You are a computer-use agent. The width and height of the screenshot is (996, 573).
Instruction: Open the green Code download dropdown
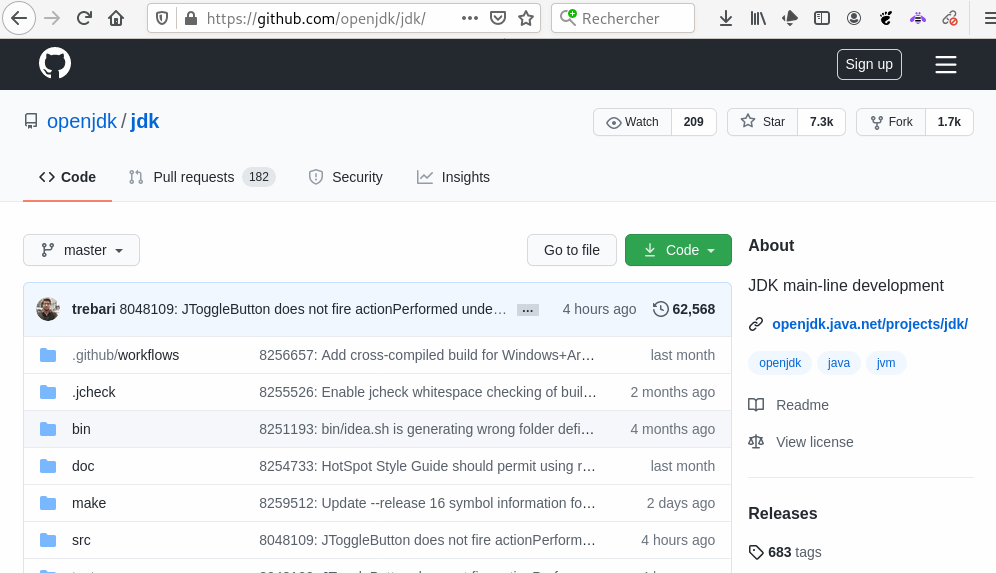678,250
